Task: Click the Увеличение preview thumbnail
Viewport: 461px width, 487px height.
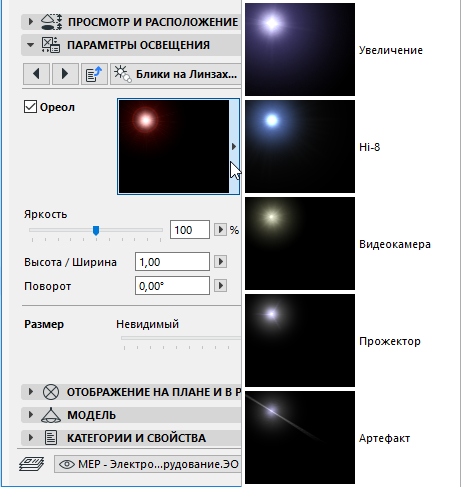Action: click(300, 49)
